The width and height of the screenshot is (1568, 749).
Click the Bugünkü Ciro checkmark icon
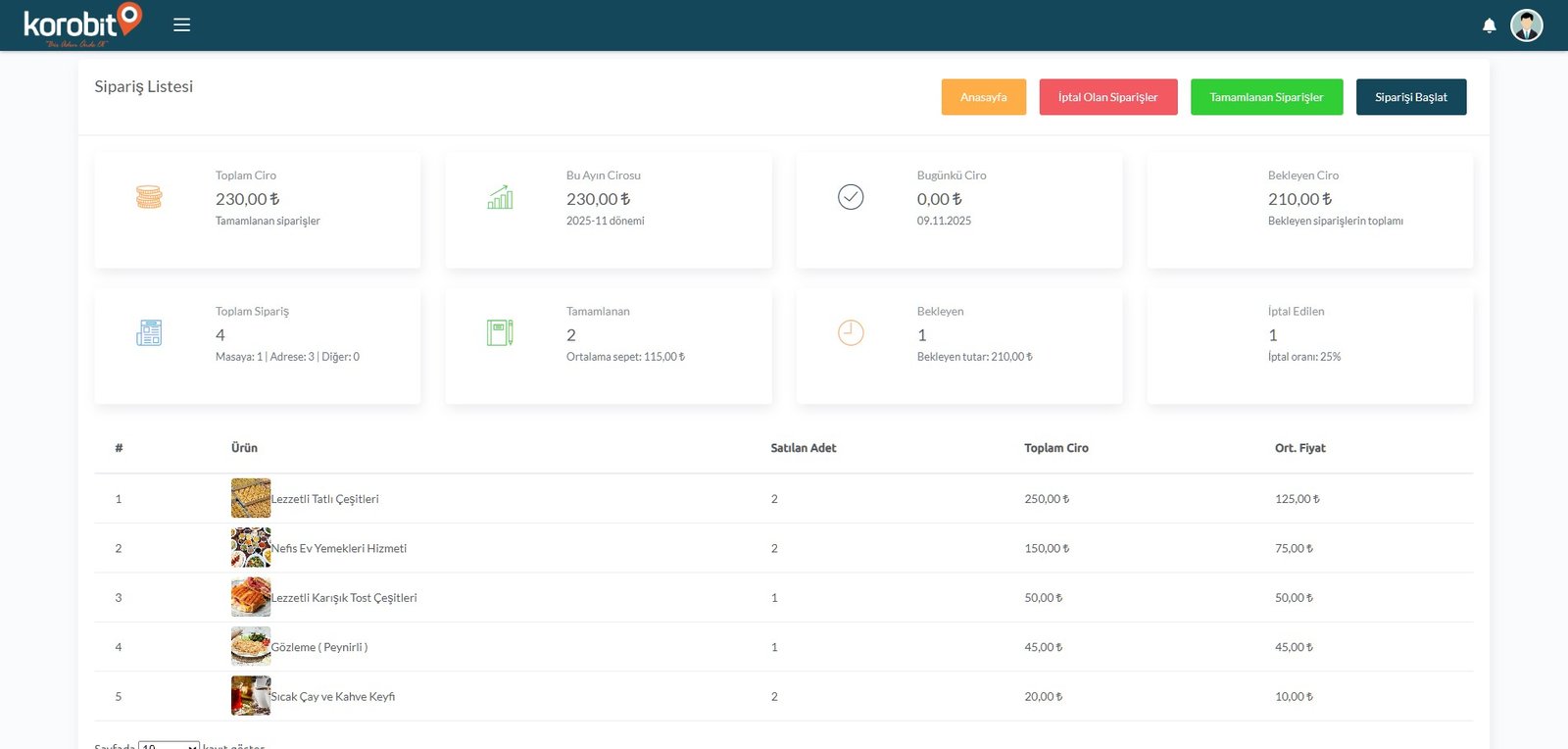coord(851,197)
